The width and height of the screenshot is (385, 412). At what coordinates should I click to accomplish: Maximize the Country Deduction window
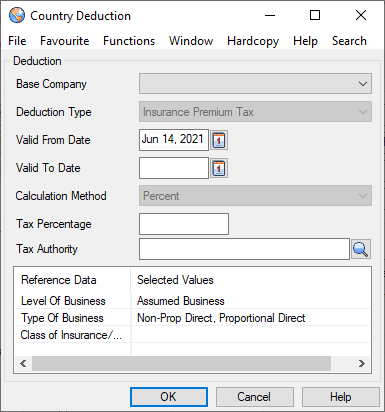tap(315, 15)
